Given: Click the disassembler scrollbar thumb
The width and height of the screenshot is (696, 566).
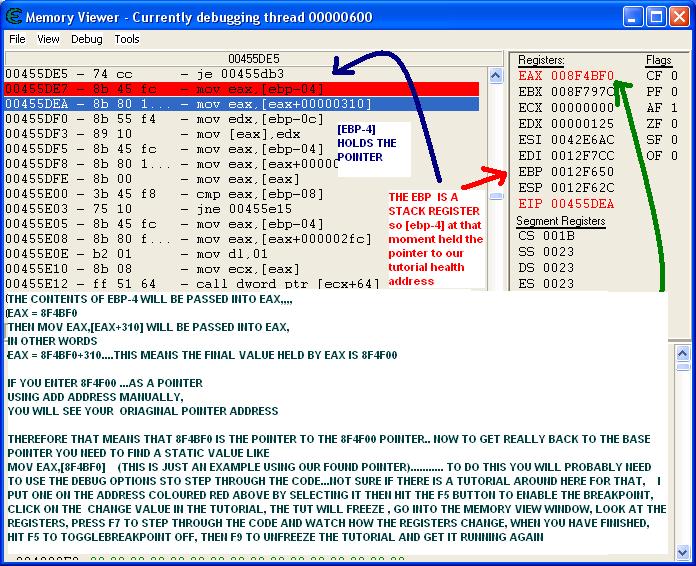Looking at the screenshot, I should pyautogui.click(x=495, y=196).
